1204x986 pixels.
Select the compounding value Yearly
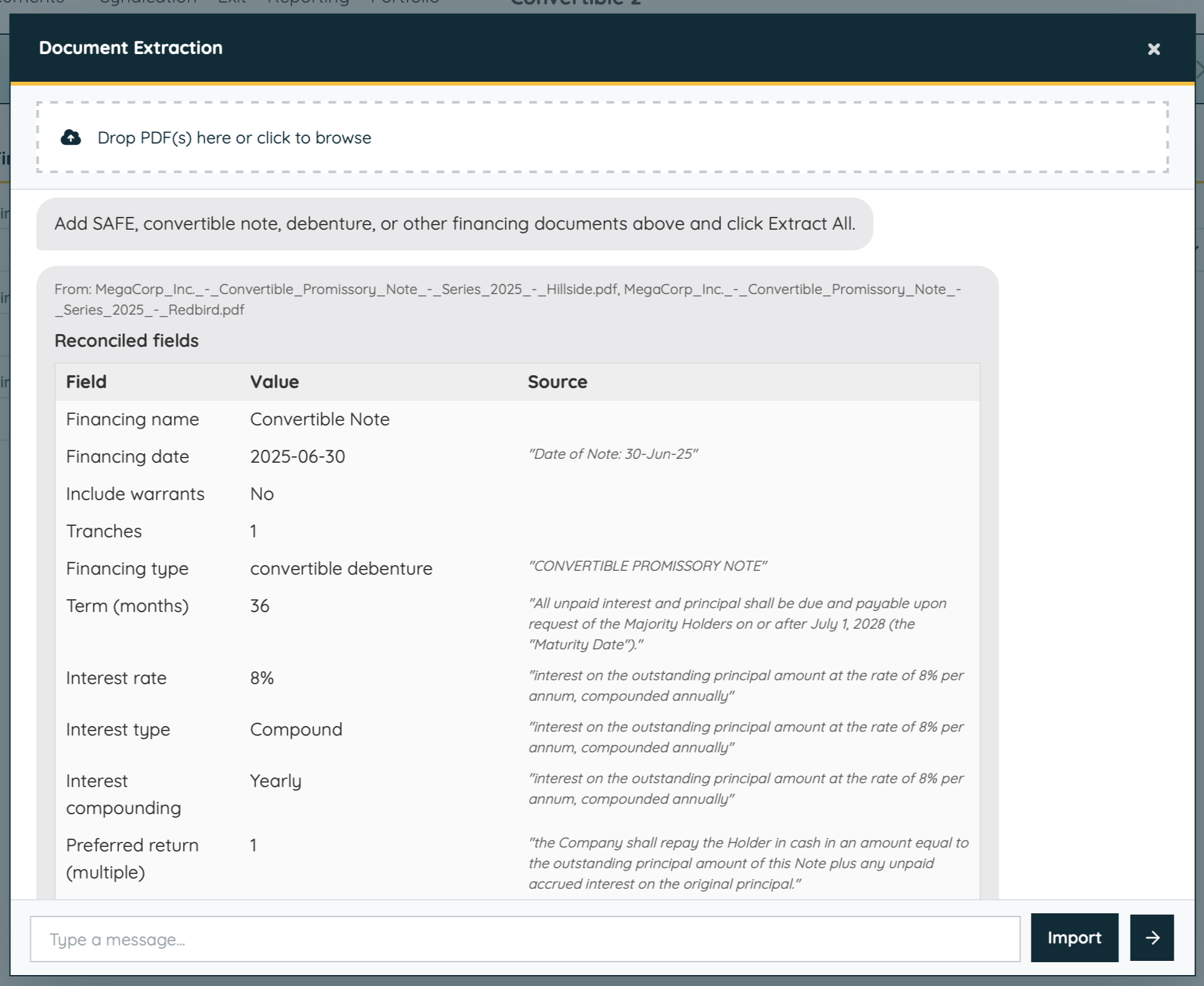click(x=276, y=781)
